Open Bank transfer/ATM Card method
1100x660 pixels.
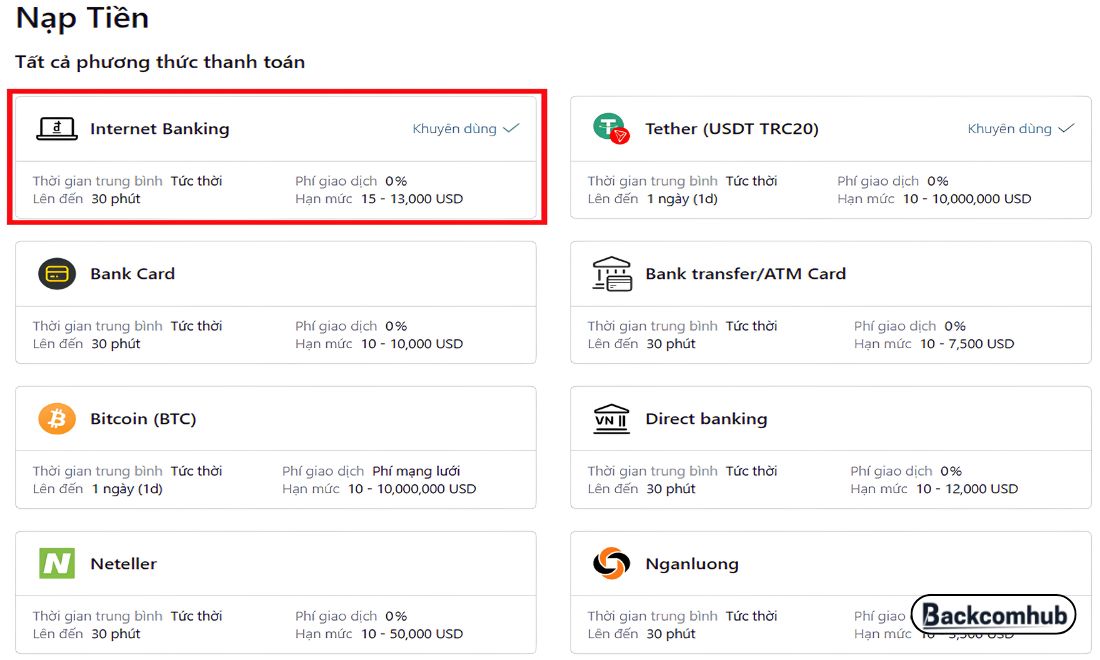pos(831,302)
